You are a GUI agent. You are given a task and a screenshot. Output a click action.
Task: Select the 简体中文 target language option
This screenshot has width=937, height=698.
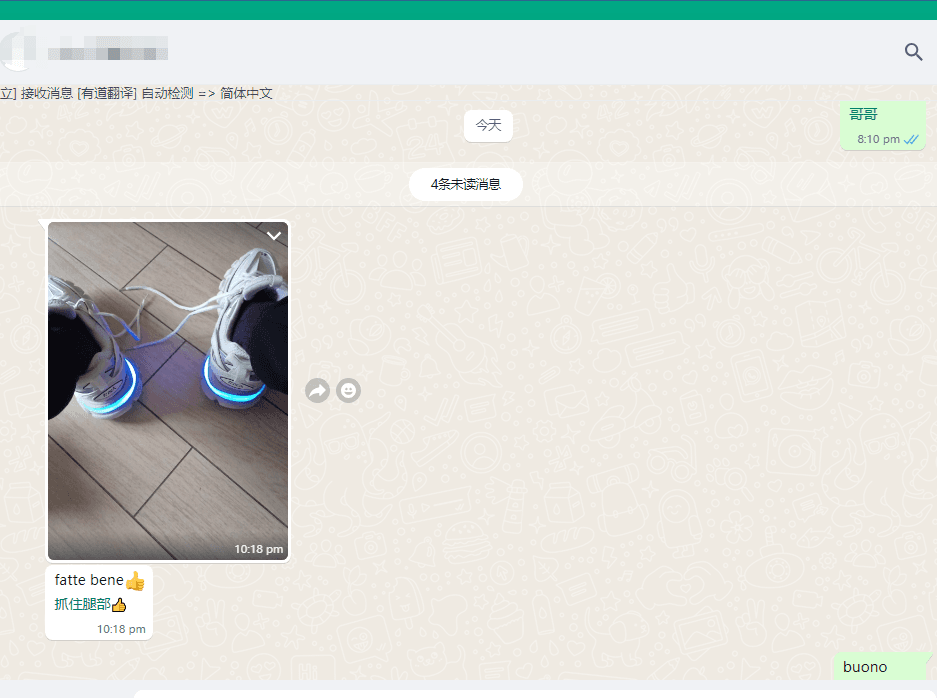pyautogui.click(x=246, y=94)
